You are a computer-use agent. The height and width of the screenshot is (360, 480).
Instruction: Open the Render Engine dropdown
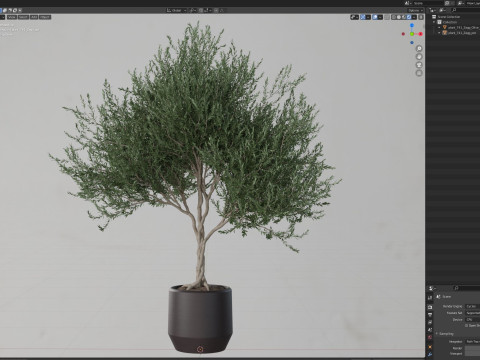473,306
